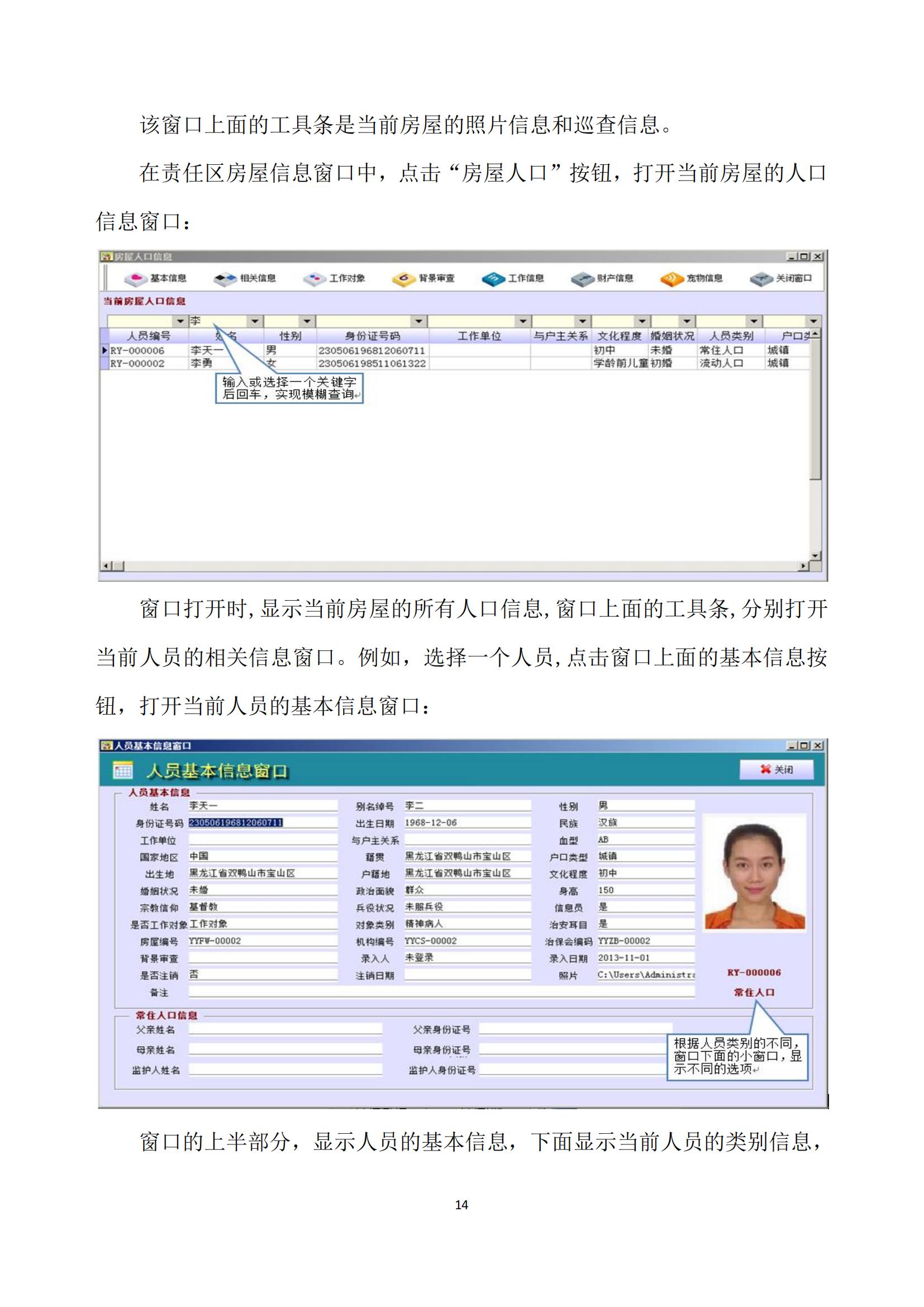Click the 人员编号 column header
Viewport: 924px width, 1307px height.
148,336
